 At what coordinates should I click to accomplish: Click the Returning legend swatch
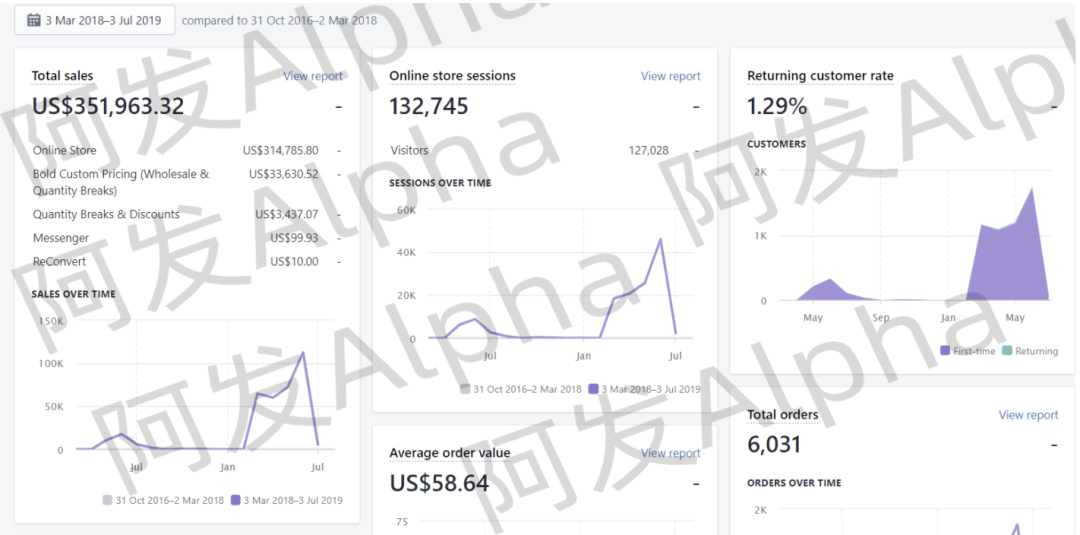[1007, 351]
